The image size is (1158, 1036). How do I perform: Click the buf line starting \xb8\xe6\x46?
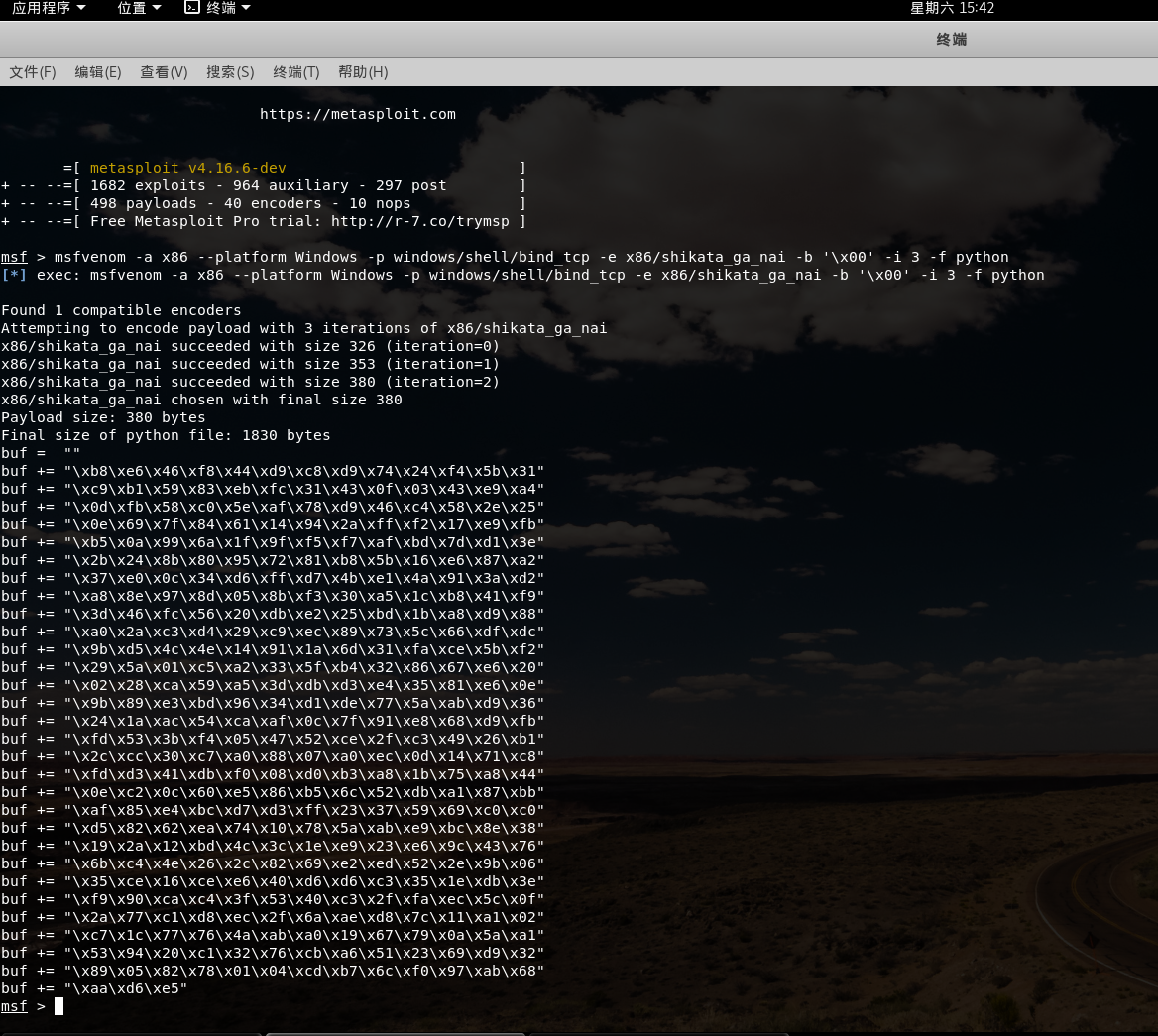point(273,471)
